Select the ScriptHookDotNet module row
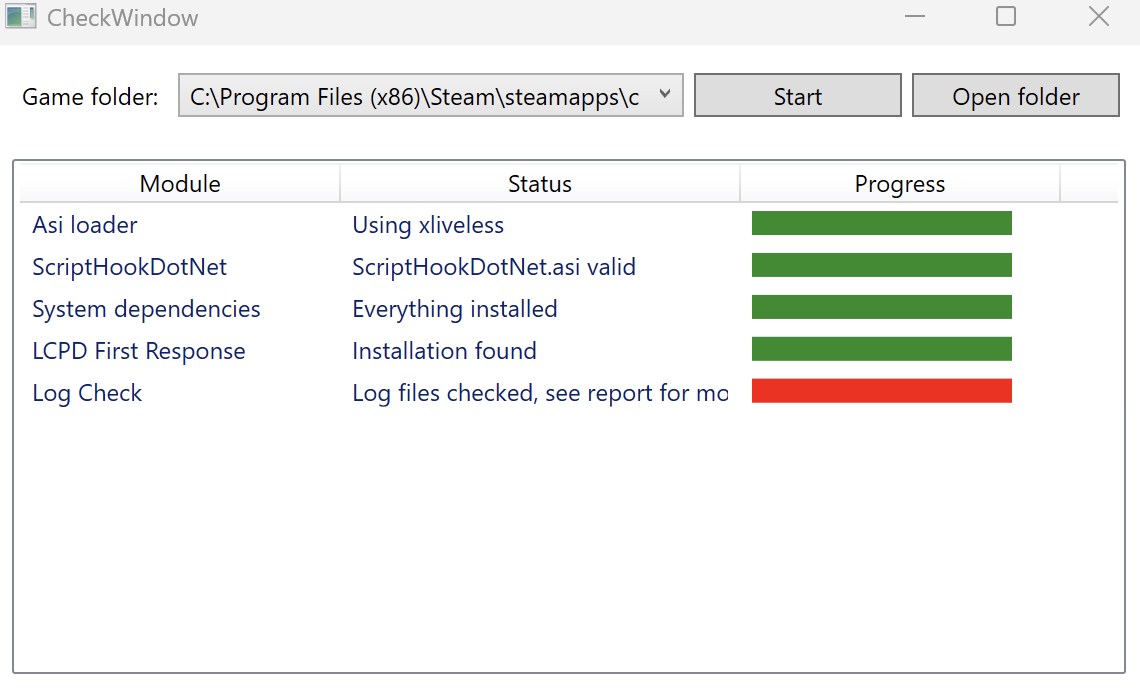 coord(129,267)
